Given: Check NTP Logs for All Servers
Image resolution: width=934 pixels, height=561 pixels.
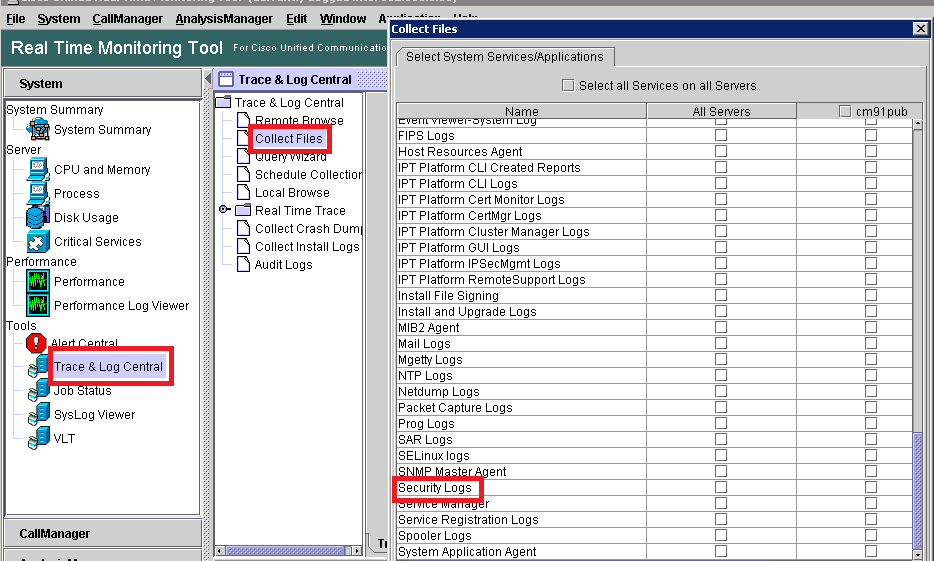Looking at the screenshot, I should pyautogui.click(x=721, y=375).
